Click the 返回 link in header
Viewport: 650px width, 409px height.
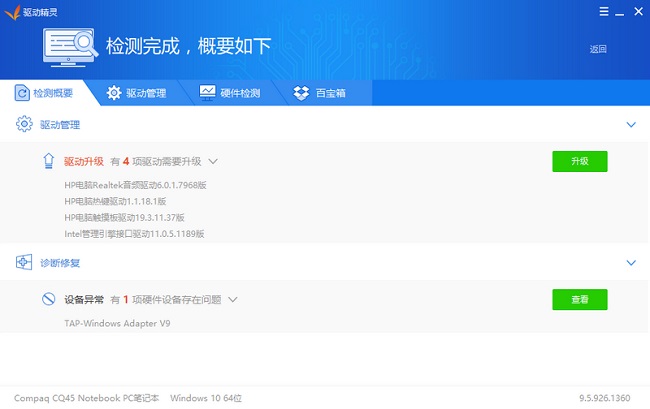click(x=598, y=49)
